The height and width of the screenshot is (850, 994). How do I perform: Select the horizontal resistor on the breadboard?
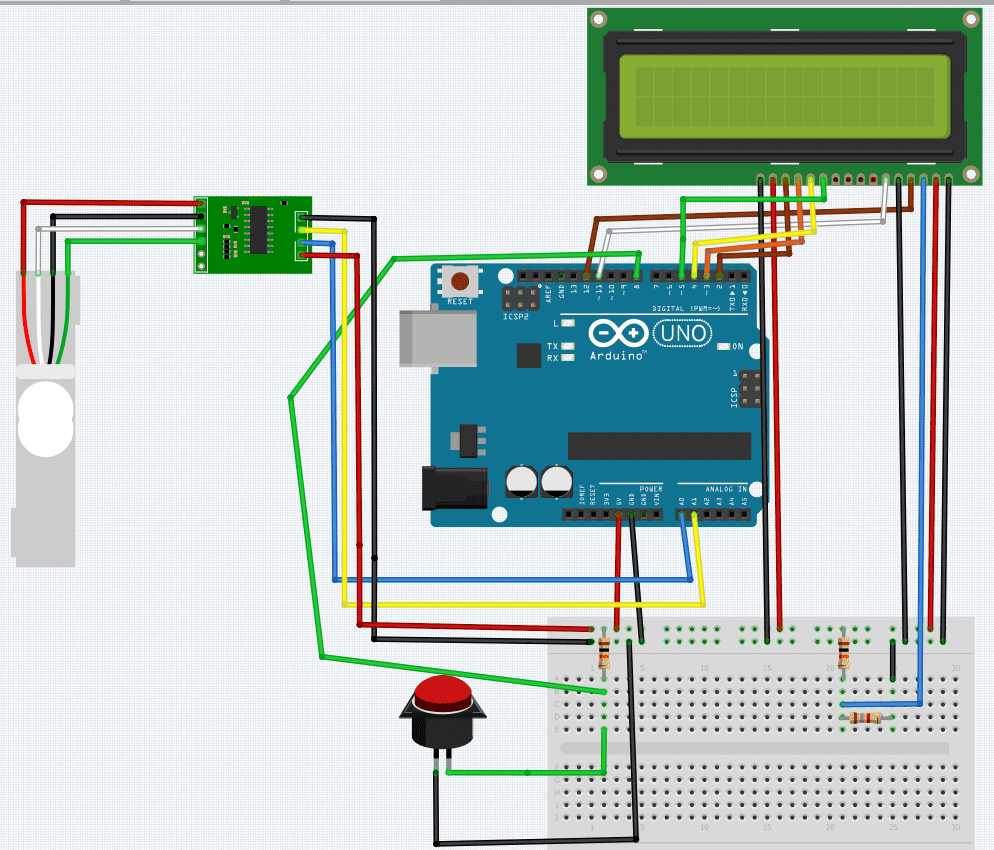(866, 717)
